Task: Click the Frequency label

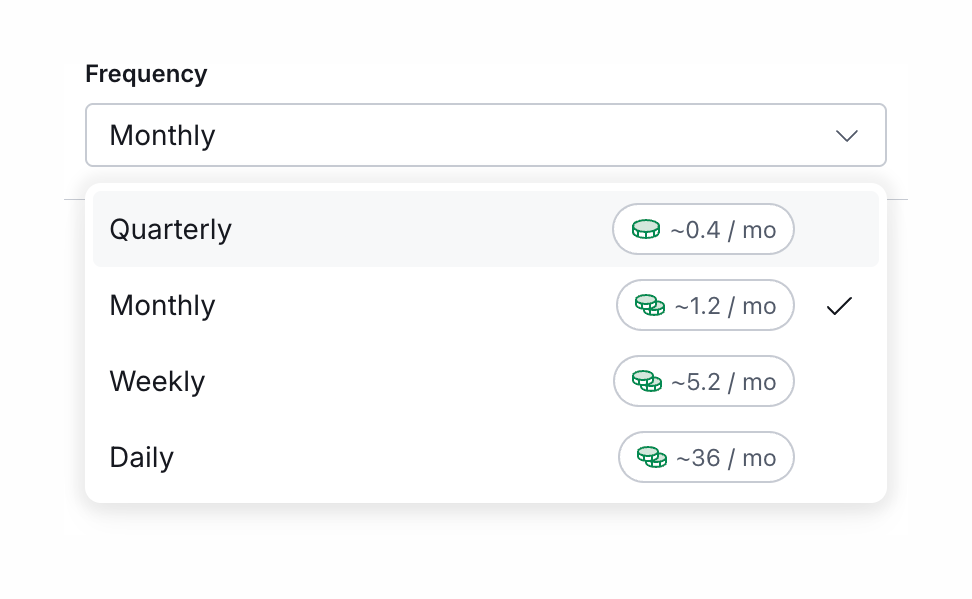Action: click(x=146, y=73)
